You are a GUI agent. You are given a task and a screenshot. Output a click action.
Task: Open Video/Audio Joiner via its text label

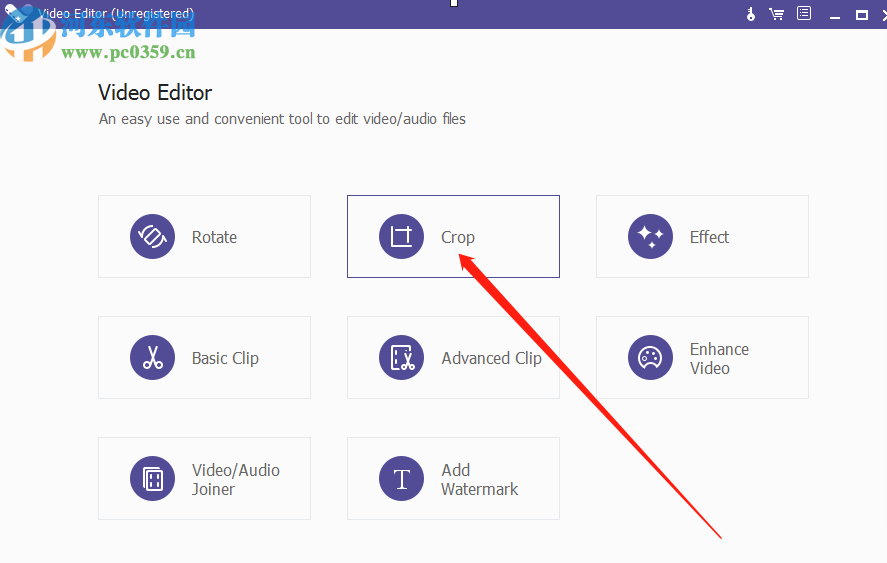pyautogui.click(x=235, y=479)
